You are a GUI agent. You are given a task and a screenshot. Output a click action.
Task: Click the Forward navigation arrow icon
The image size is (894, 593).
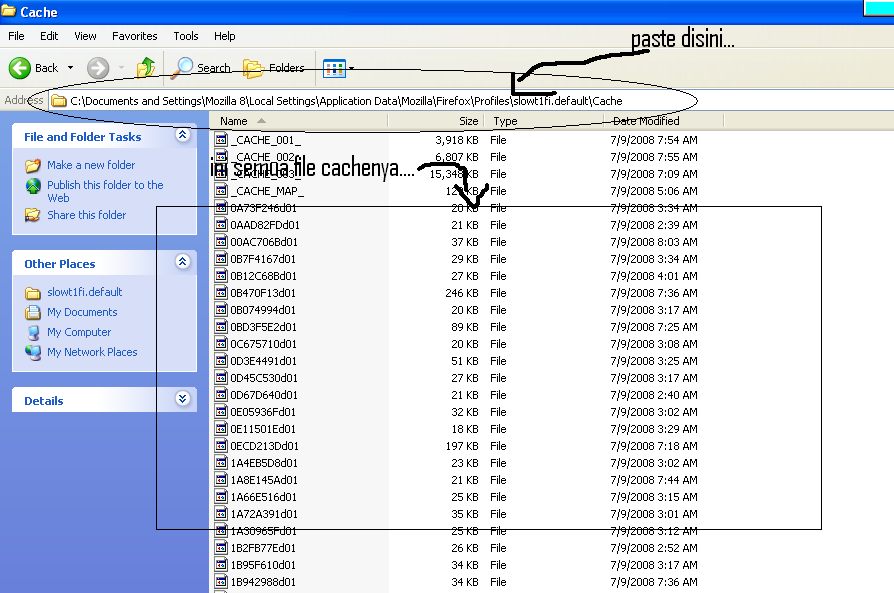tap(98, 68)
